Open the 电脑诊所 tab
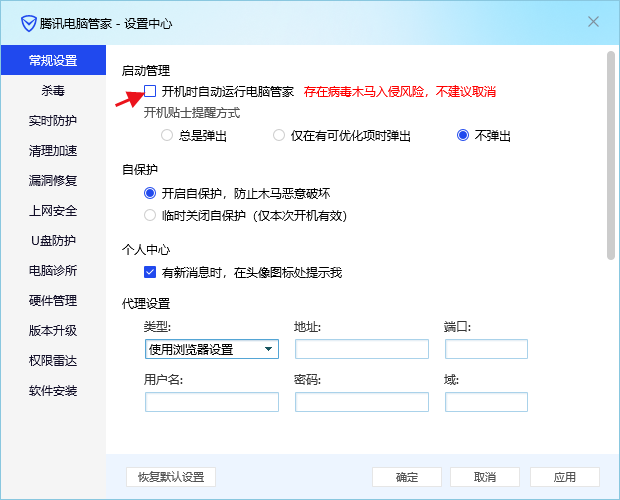The width and height of the screenshot is (620, 500). pos(53,271)
